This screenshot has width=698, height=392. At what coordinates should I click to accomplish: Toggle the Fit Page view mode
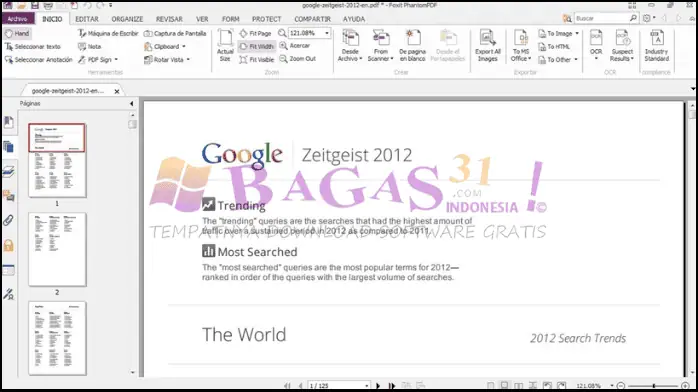click(255, 33)
